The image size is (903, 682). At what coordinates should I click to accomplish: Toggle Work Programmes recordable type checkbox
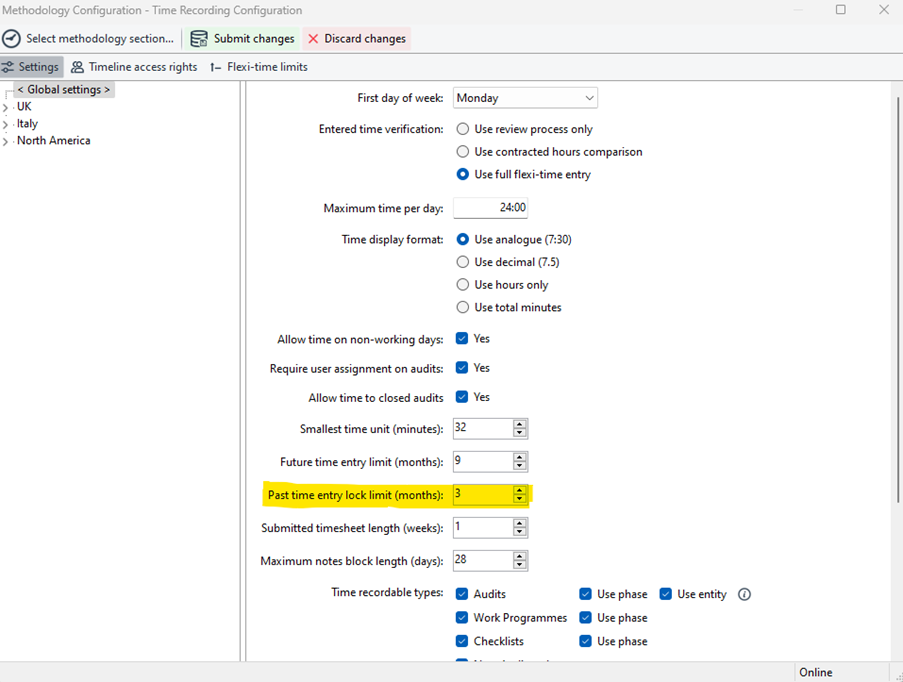coord(462,617)
